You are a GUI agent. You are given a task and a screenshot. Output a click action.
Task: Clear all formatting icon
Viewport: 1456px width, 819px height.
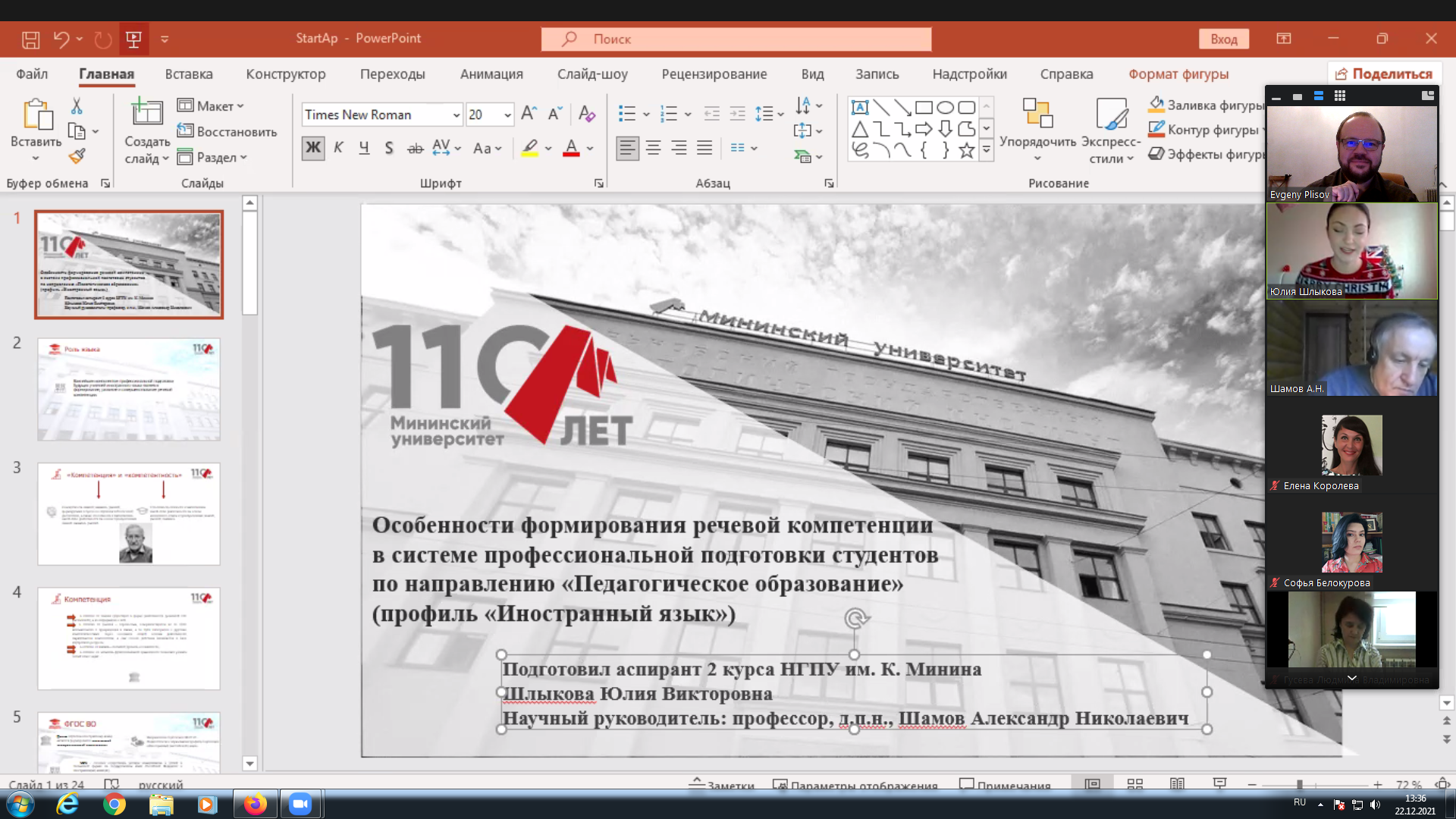(586, 114)
